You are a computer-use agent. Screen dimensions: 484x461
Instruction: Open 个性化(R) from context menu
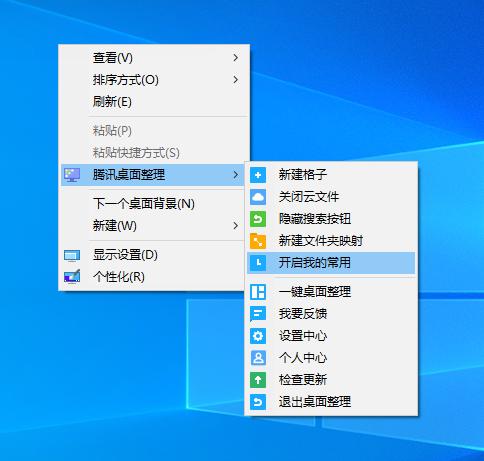pos(154,277)
